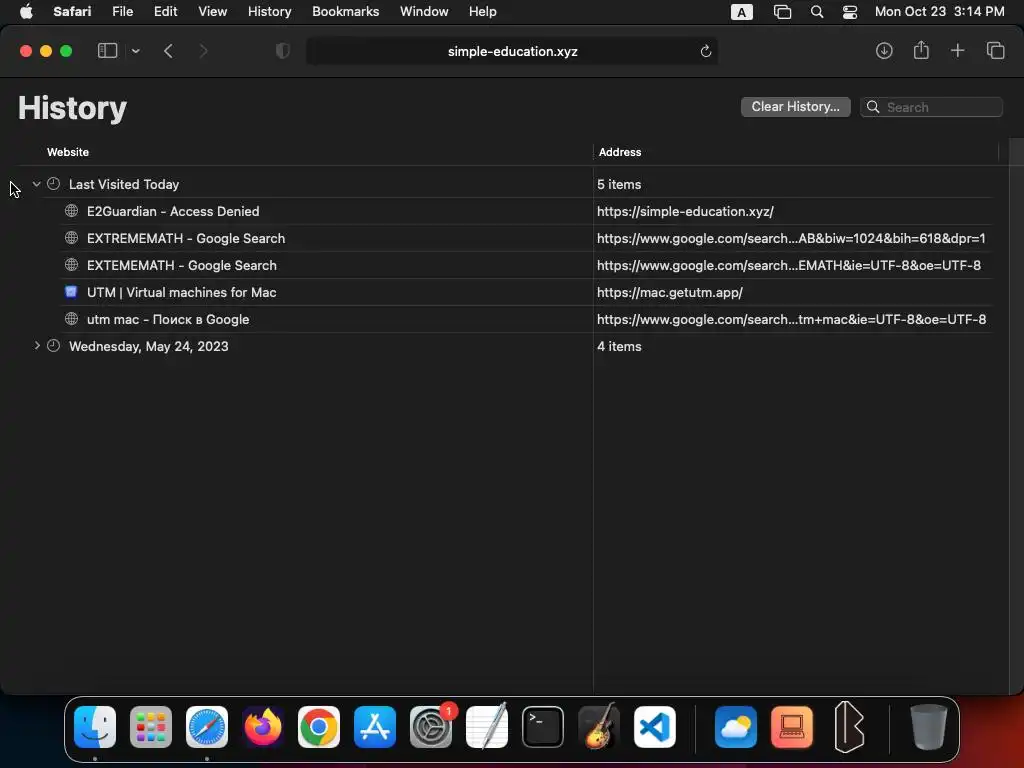Open the View menu

212,12
